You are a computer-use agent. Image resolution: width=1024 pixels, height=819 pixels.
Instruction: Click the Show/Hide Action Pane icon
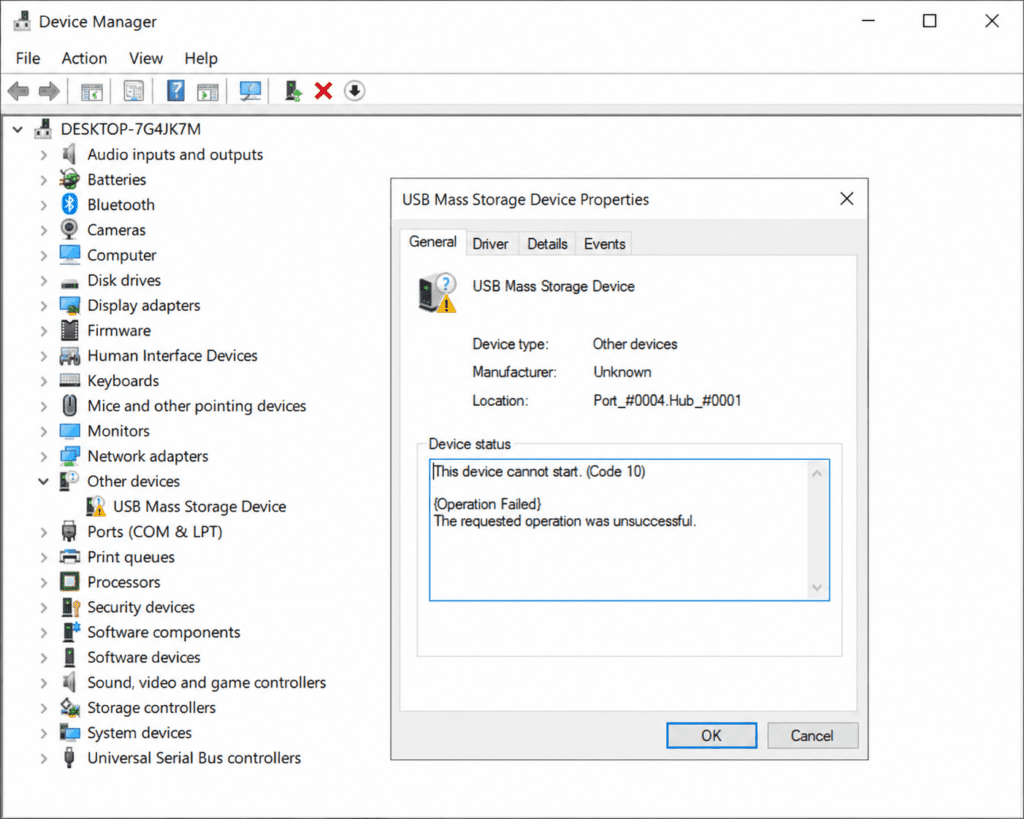[x=207, y=91]
